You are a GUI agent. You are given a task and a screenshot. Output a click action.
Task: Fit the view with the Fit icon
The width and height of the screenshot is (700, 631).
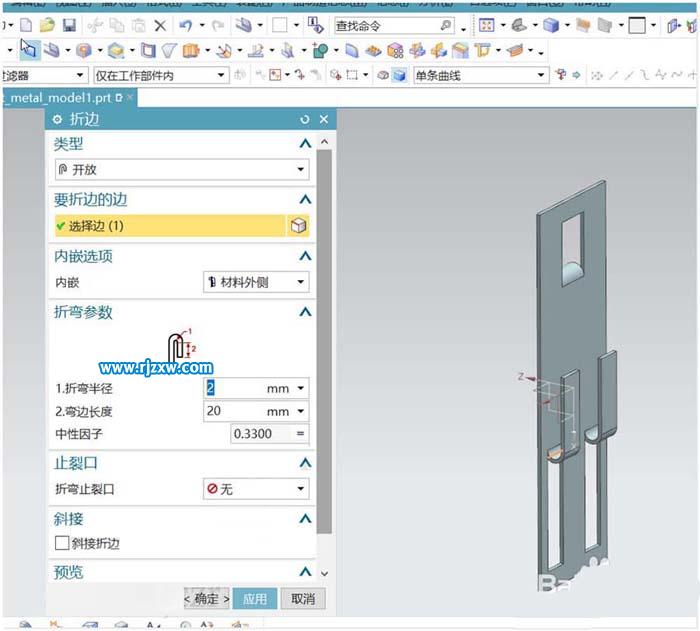pos(487,25)
